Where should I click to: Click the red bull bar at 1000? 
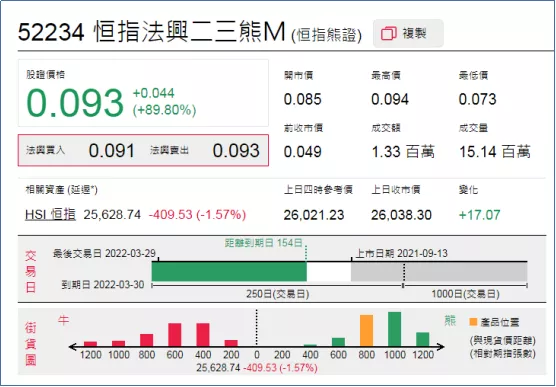(118, 344)
